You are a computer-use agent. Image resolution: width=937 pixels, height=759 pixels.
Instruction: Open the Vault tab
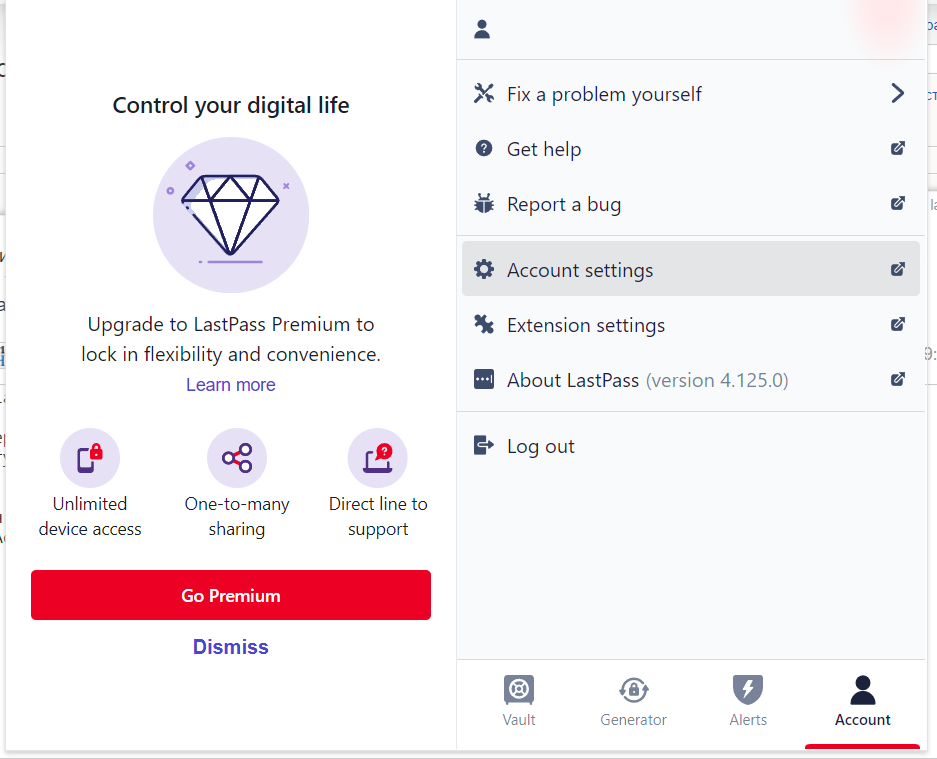(x=519, y=700)
